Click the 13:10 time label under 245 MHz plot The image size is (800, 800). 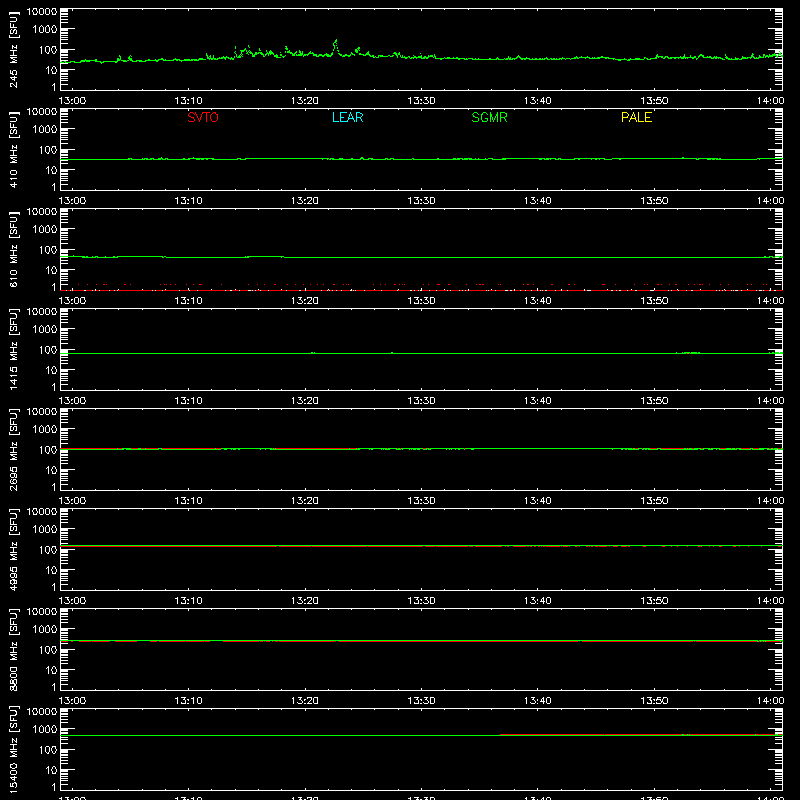188,101
